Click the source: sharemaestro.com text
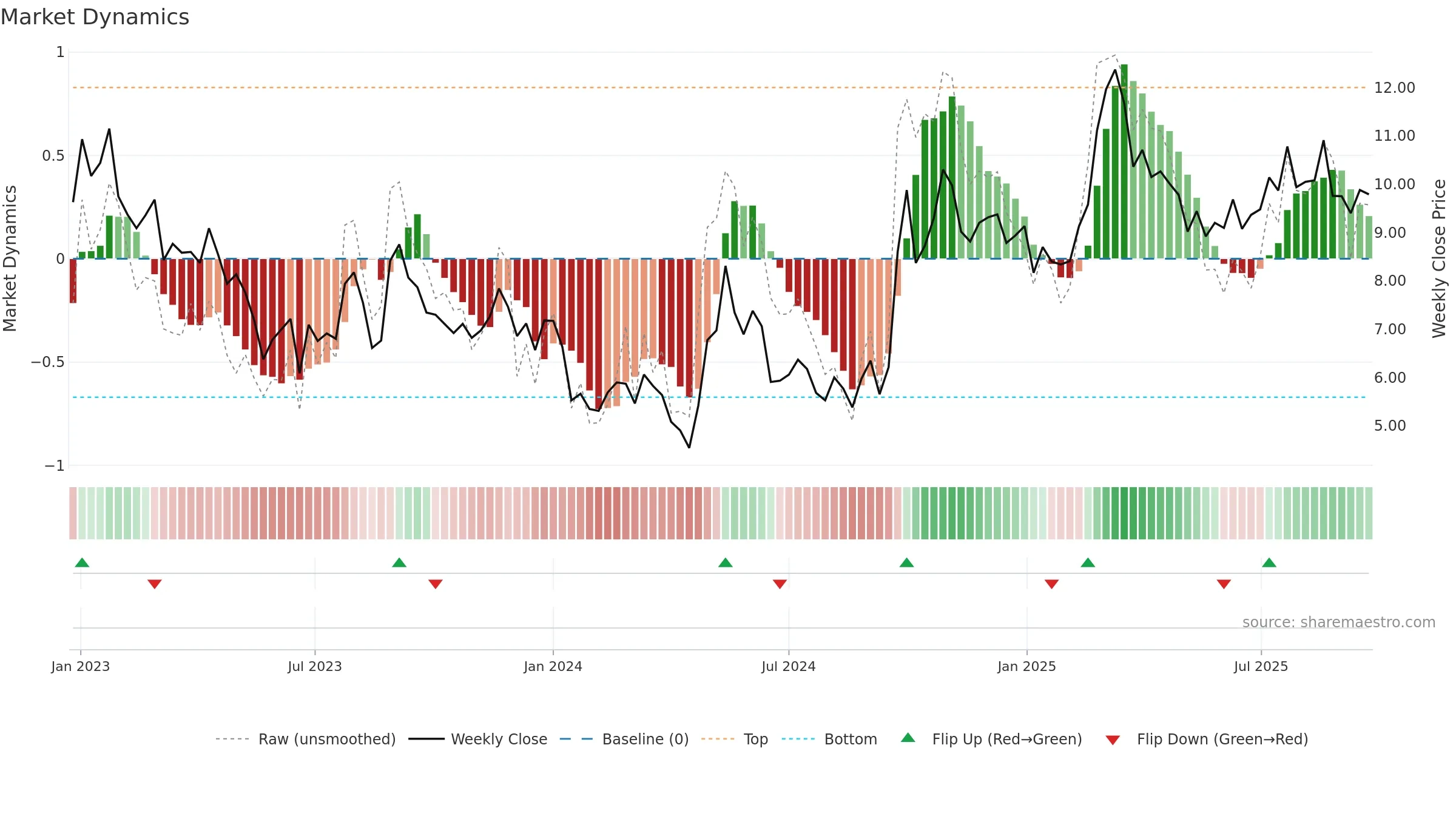The height and width of the screenshot is (819, 1456). click(1339, 622)
